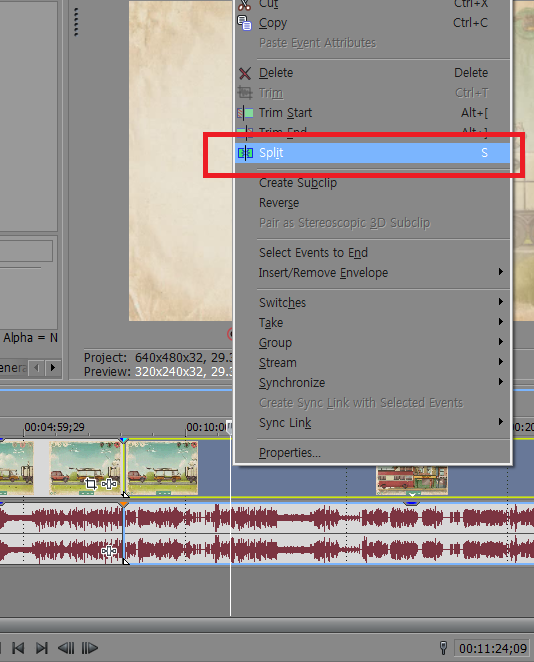The image size is (534, 662).
Task: Click the Trim Start icon
Action: [x=245, y=113]
